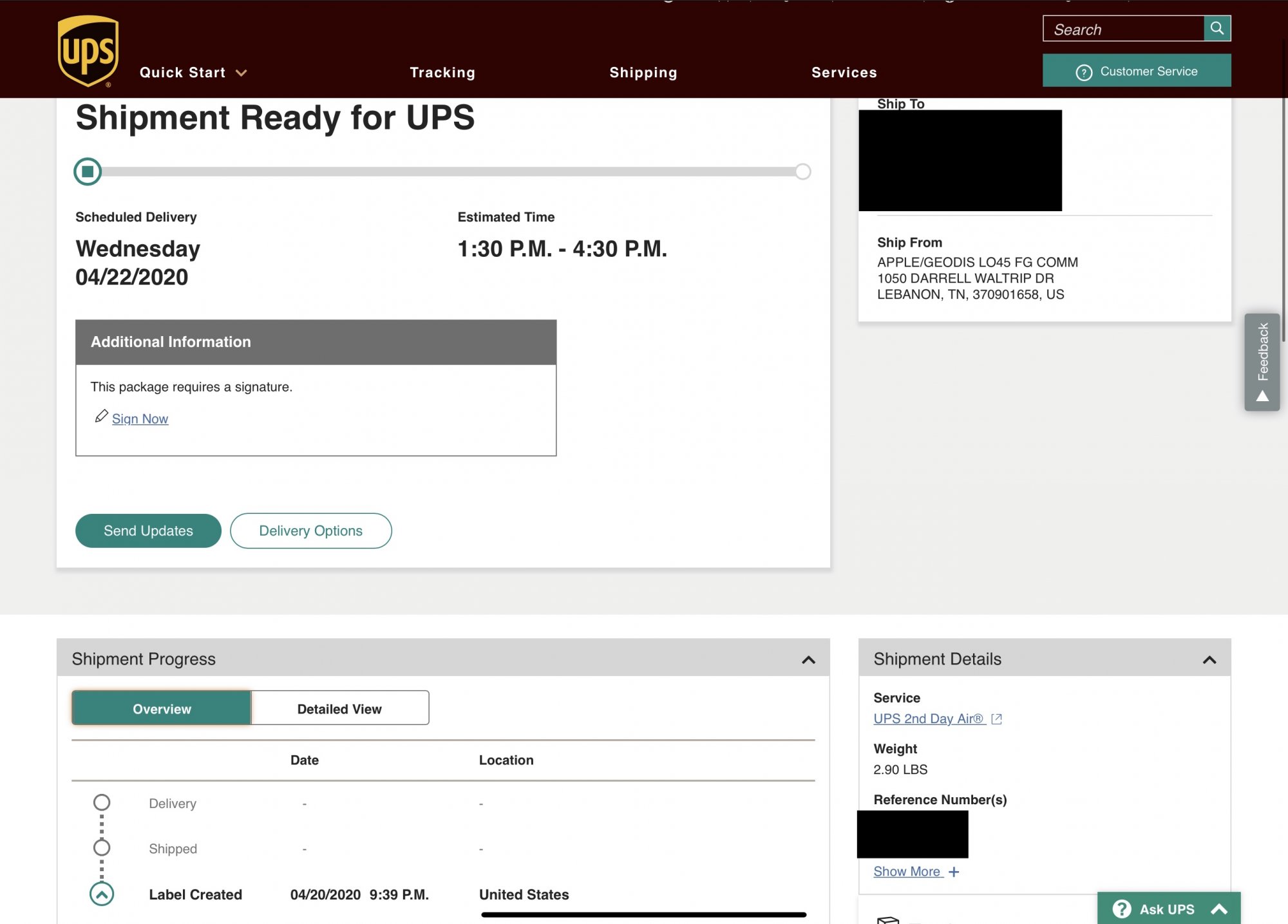Click the search magnifying glass icon
1288x924 pixels.
[1217, 28]
